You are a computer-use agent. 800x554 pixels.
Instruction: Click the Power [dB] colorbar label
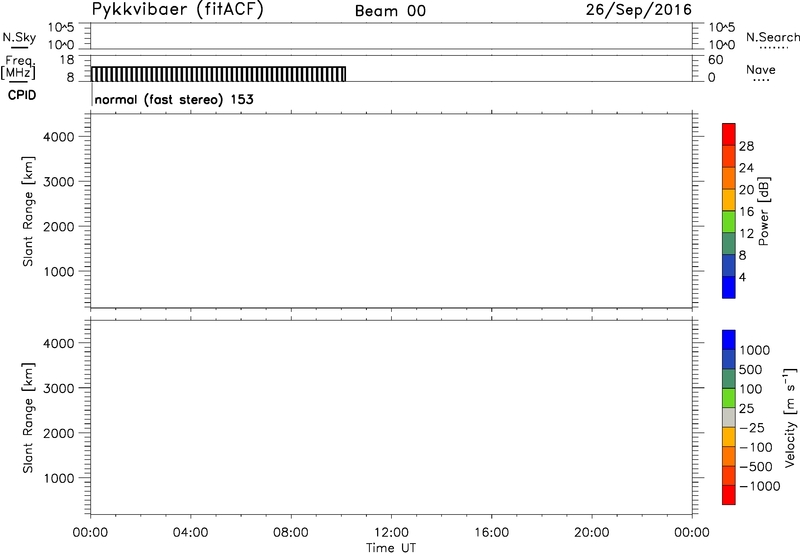[764, 211]
